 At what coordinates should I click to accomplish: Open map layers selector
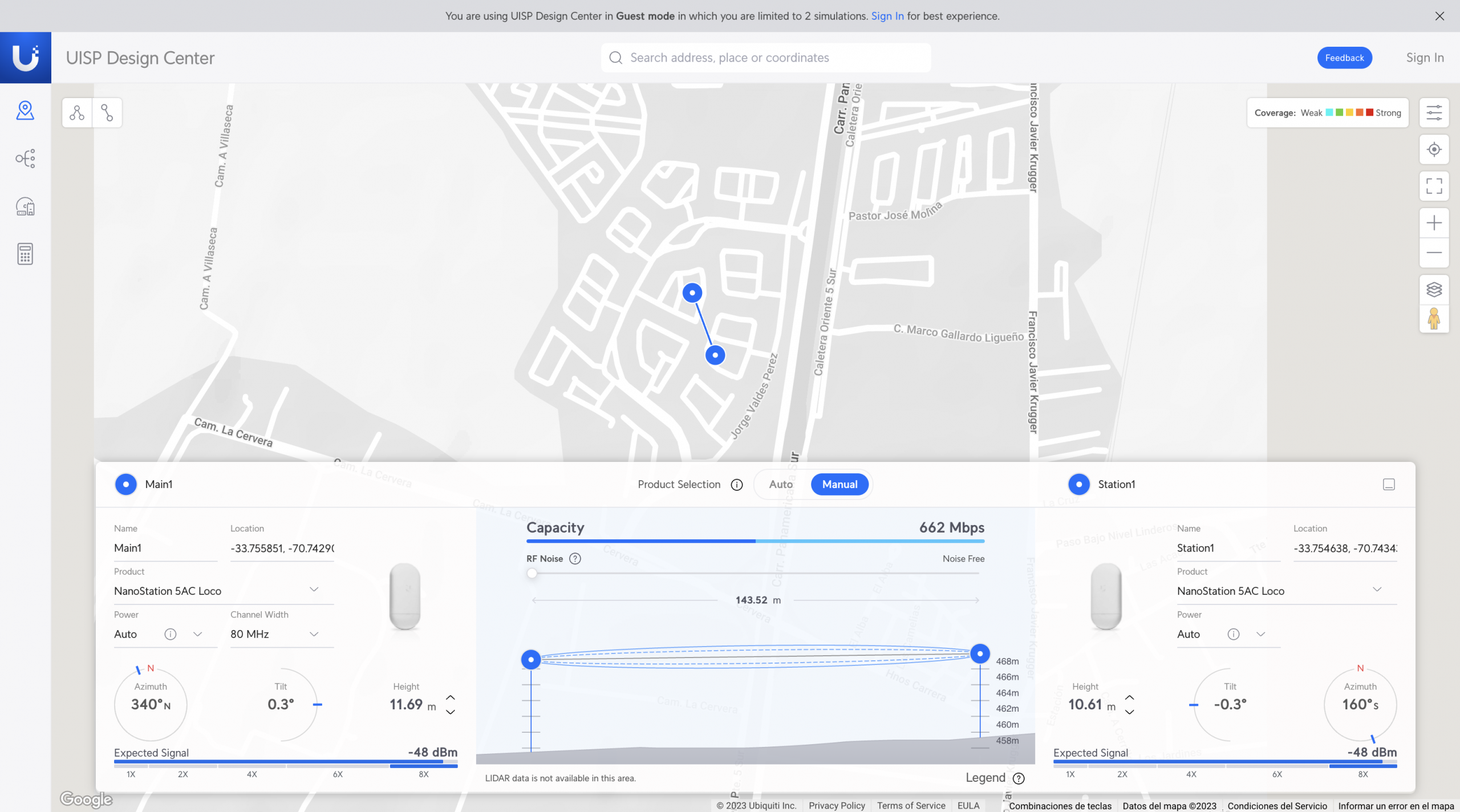[1434, 290]
